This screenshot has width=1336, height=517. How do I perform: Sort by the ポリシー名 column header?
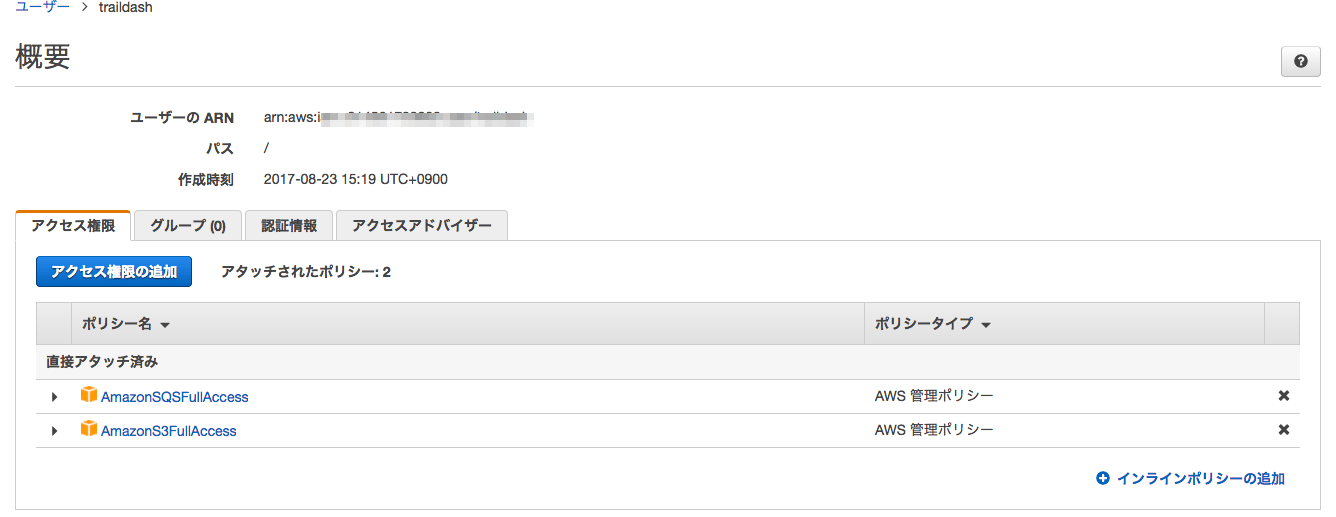(x=126, y=324)
